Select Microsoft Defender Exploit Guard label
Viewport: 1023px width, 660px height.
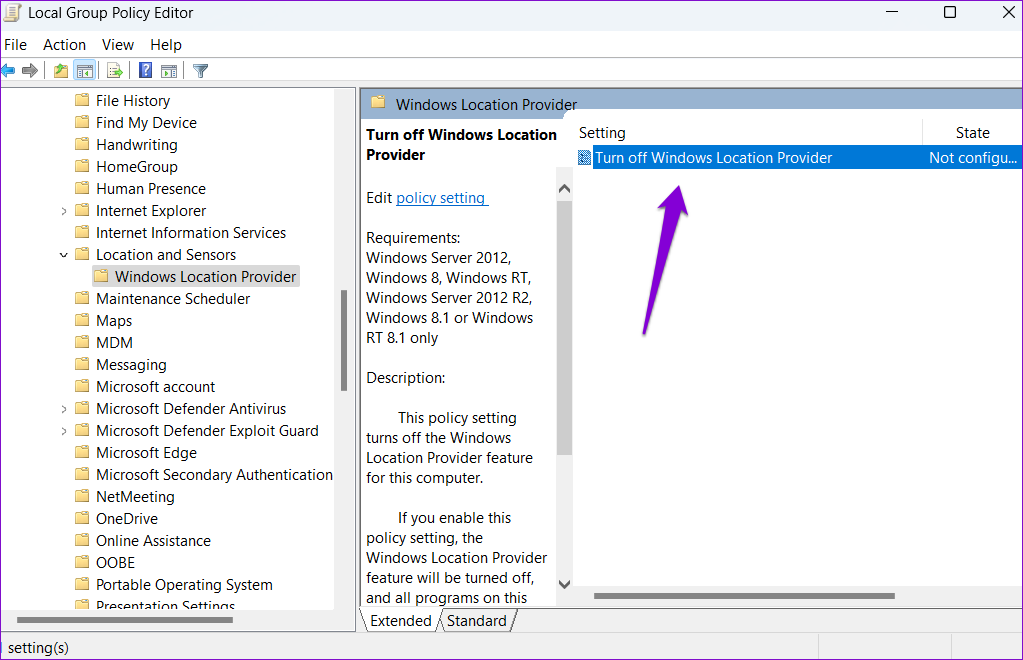(x=207, y=431)
